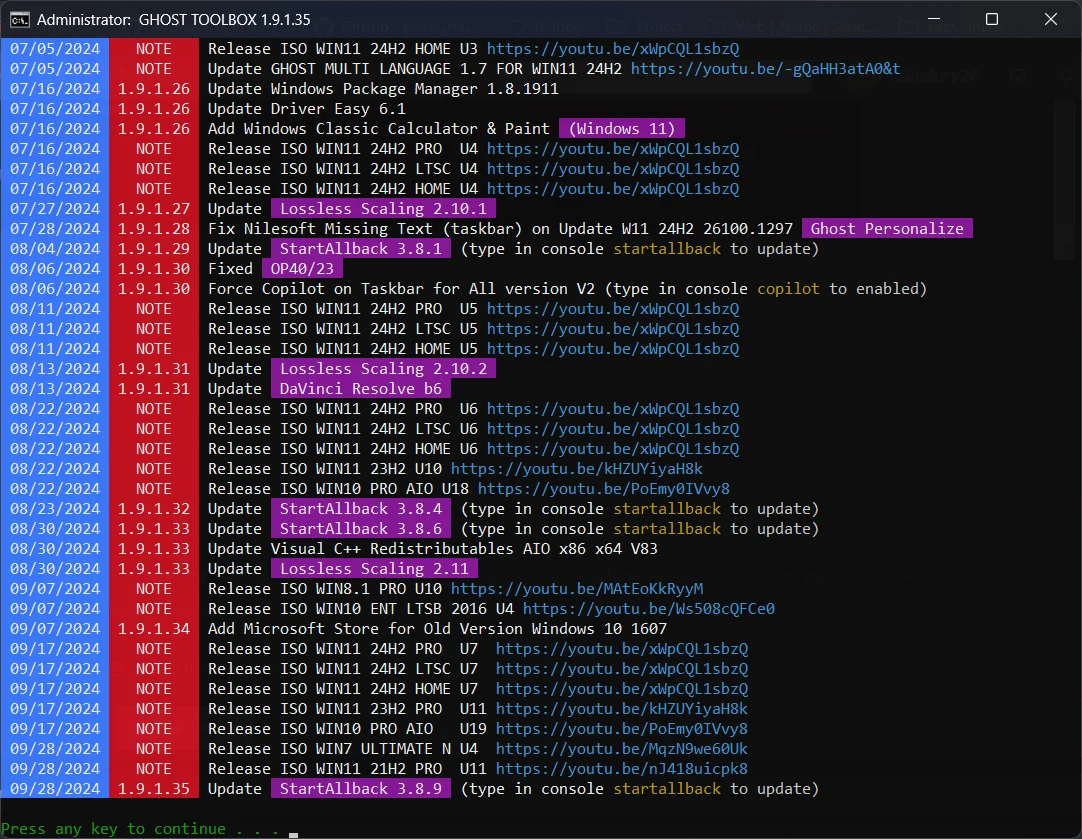Open the WIN11 21H2 PRO U11 link
Image resolution: width=1082 pixels, height=839 pixels.
click(622, 769)
